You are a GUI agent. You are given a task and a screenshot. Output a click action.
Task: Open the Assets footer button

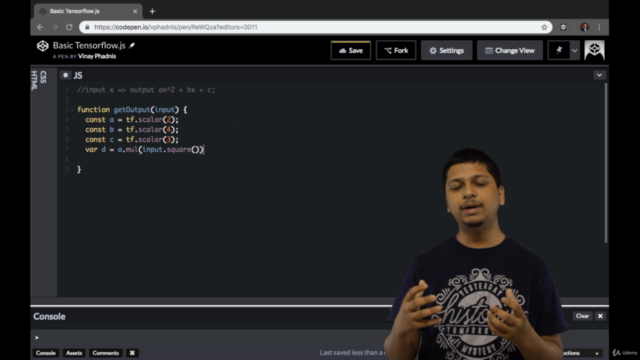click(x=74, y=353)
